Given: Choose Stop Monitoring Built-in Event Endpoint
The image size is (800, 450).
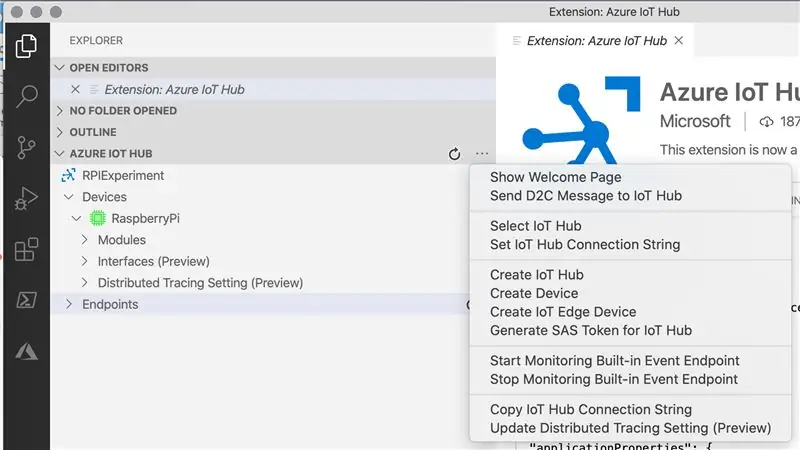Looking at the screenshot, I should [614, 379].
